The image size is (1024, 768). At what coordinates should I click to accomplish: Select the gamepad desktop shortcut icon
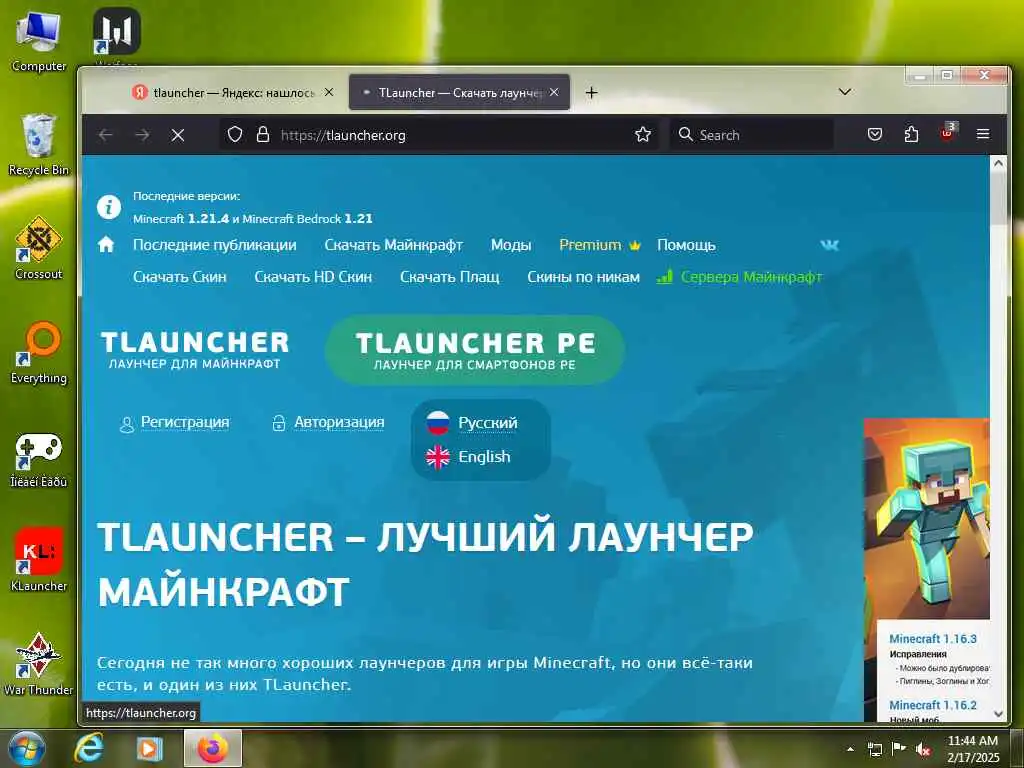point(39,460)
